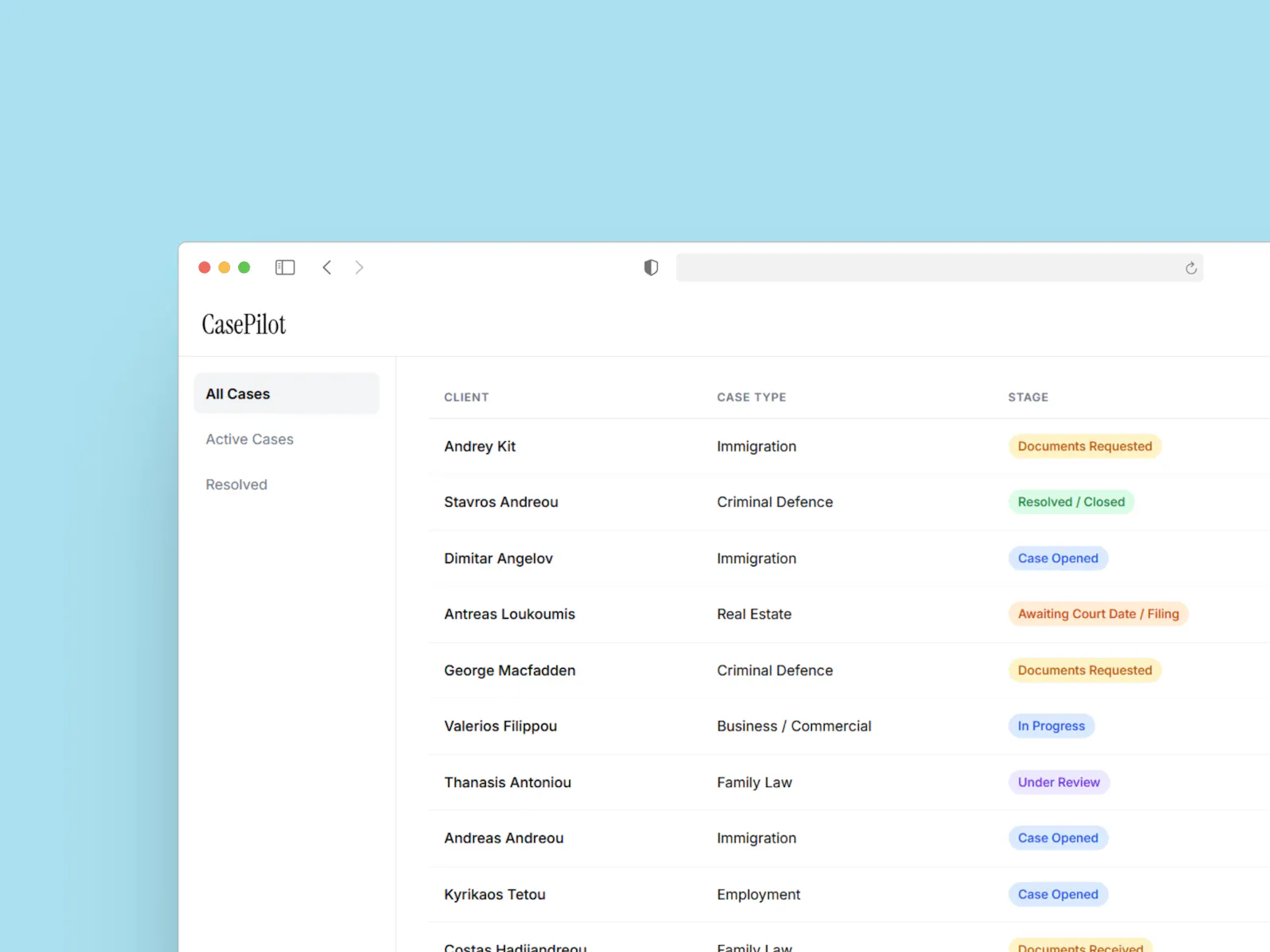Click the Resolved / Closed stage badge
Viewport: 1270px width, 952px height.
[1071, 501]
